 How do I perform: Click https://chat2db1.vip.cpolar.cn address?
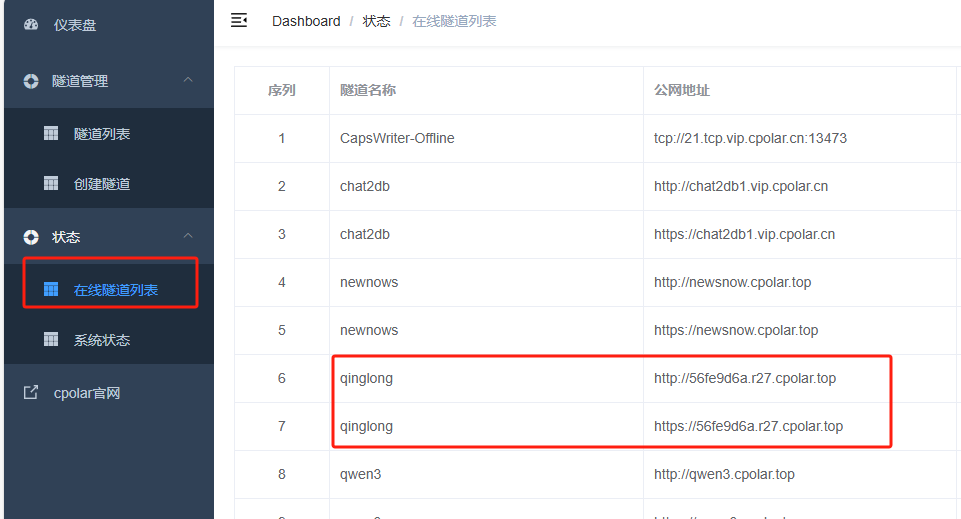pyautogui.click(x=744, y=235)
